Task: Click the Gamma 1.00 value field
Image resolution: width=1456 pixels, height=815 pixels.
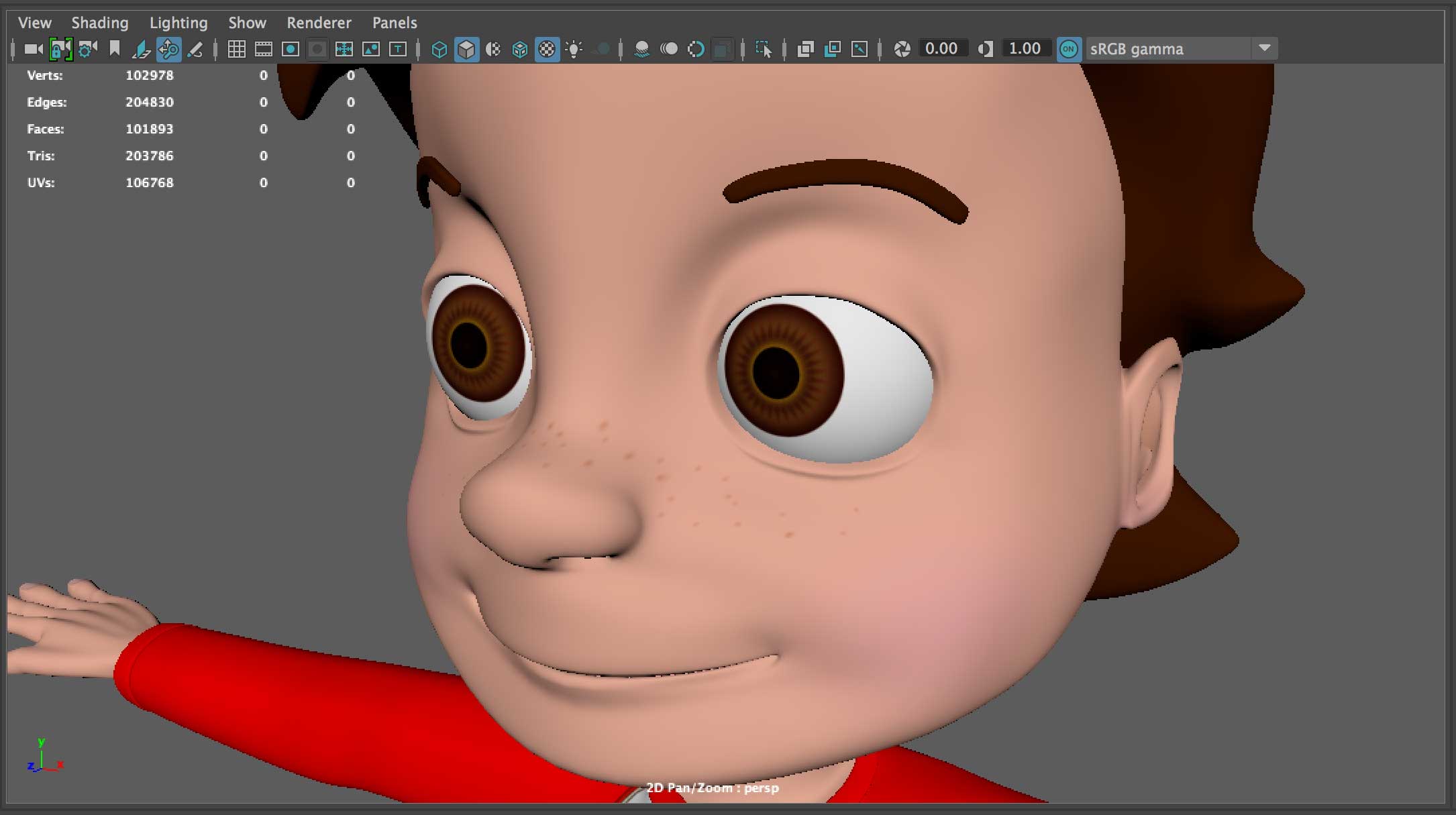Action: [1025, 49]
